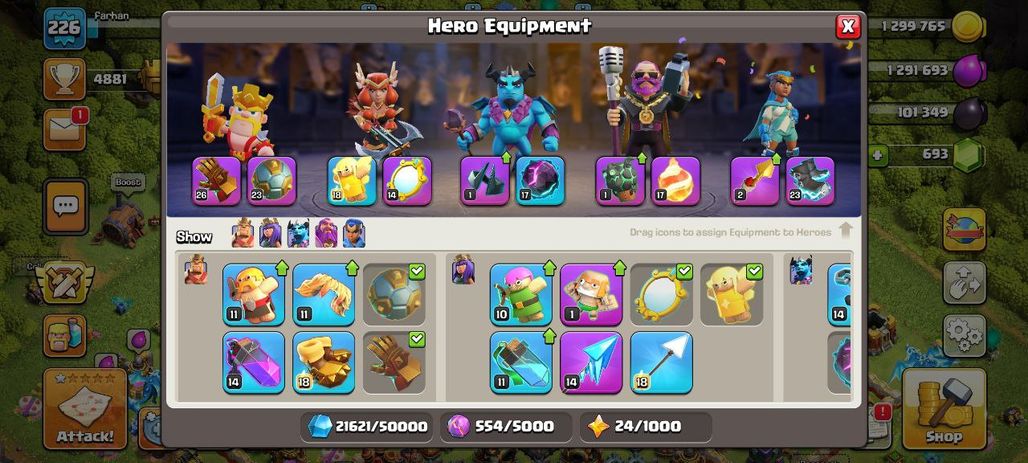Open the settings gears icon

tap(964, 336)
